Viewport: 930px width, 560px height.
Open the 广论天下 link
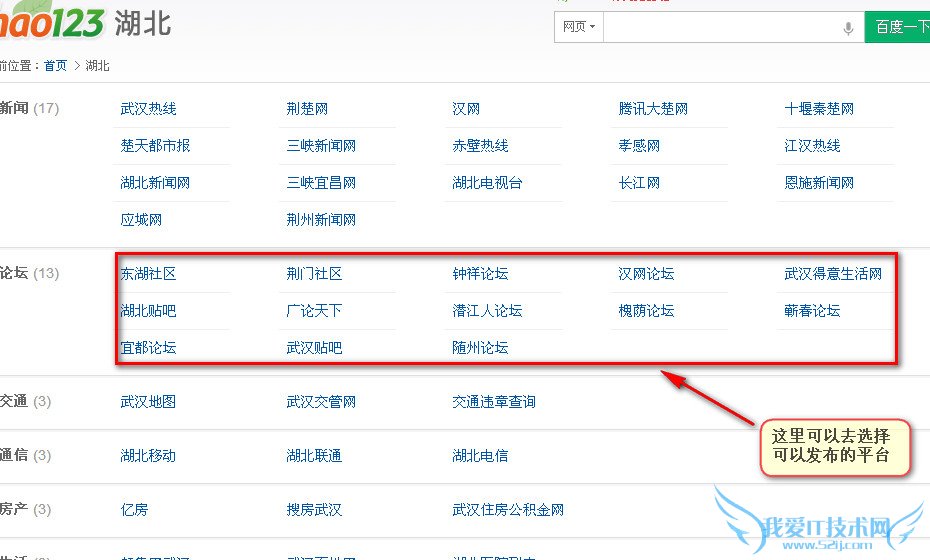click(x=314, y=311)
